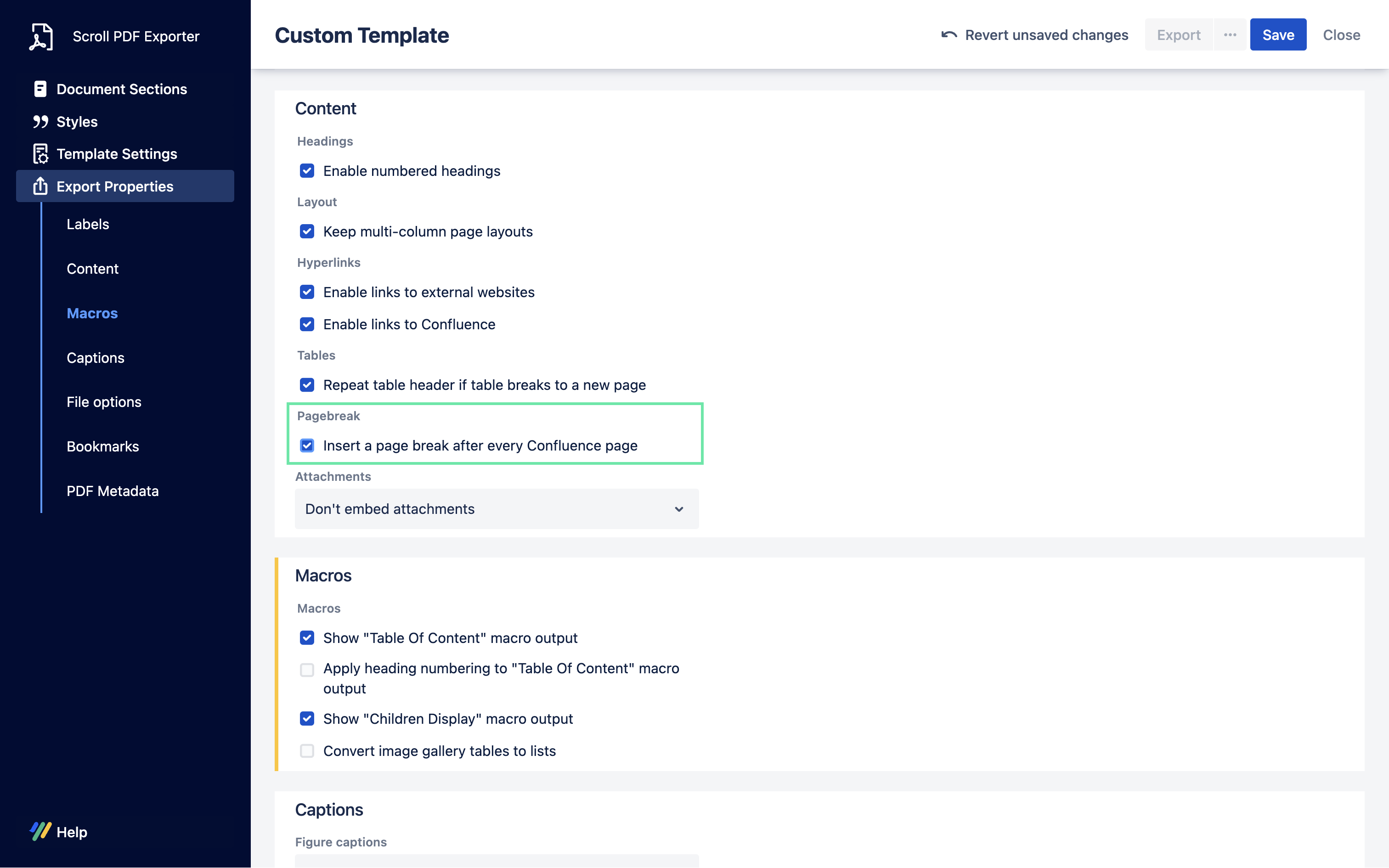
Task: Click the attachments dropdown chevron arrow
Action: (x=679, y=509)
